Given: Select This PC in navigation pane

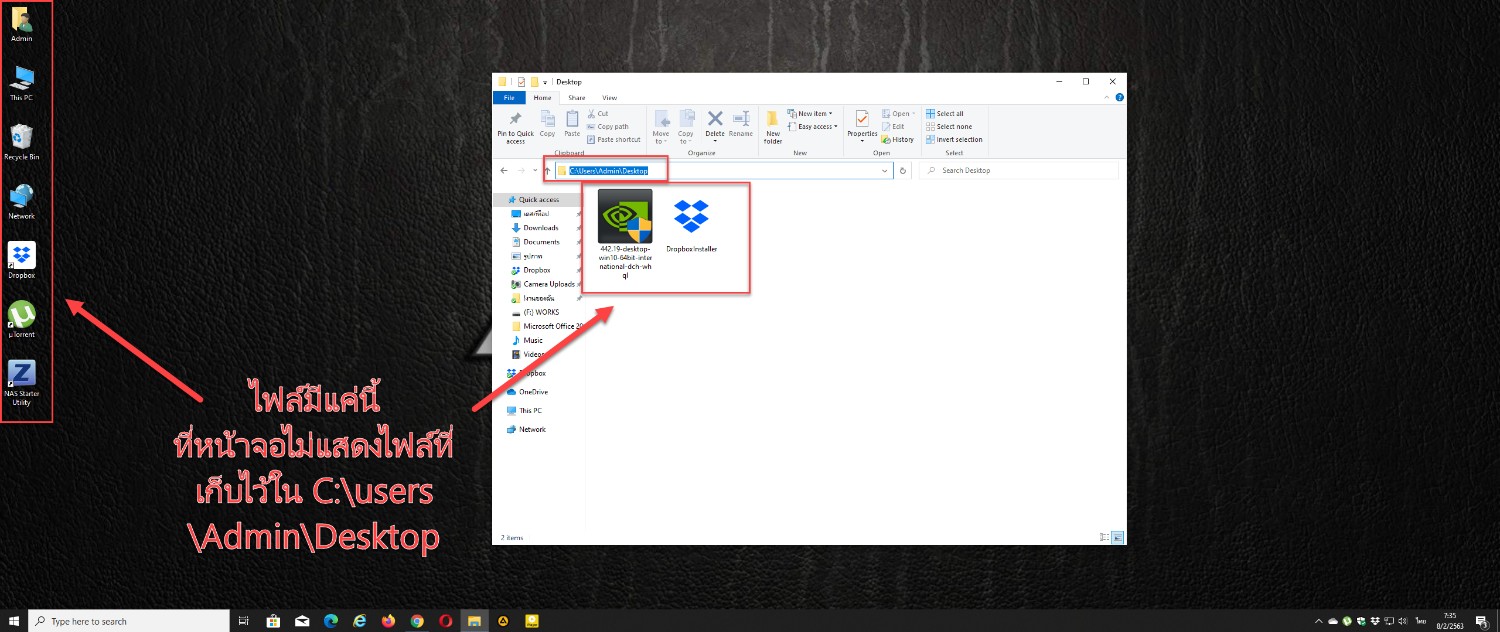Looking at the screenshot, I should point(530,410).
